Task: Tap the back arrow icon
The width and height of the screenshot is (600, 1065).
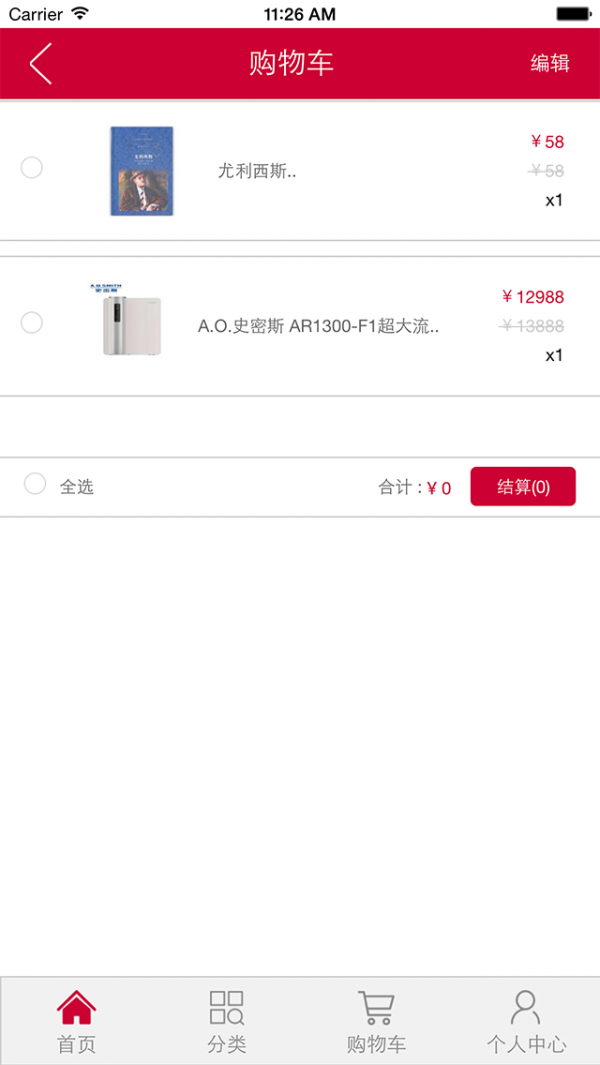Action: 40,64
